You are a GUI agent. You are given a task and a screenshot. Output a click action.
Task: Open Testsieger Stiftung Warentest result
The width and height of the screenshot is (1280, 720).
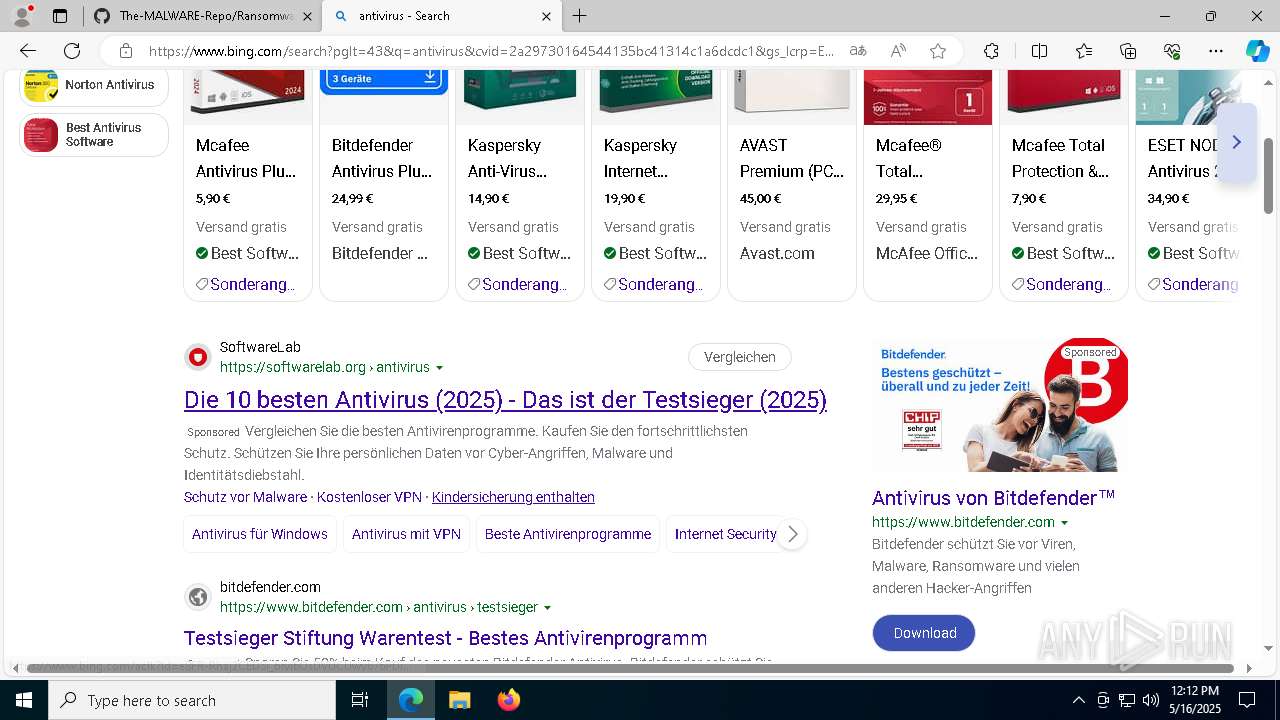[445, 638]
